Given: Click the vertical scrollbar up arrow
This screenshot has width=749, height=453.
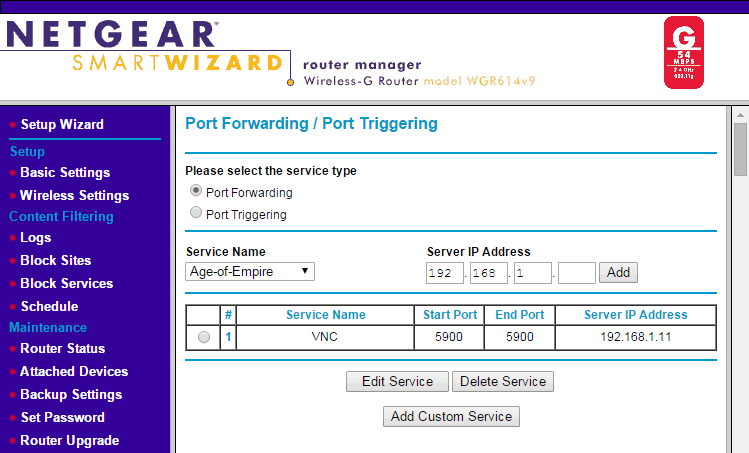Looking at the screenshot, I should coord(740,117).
